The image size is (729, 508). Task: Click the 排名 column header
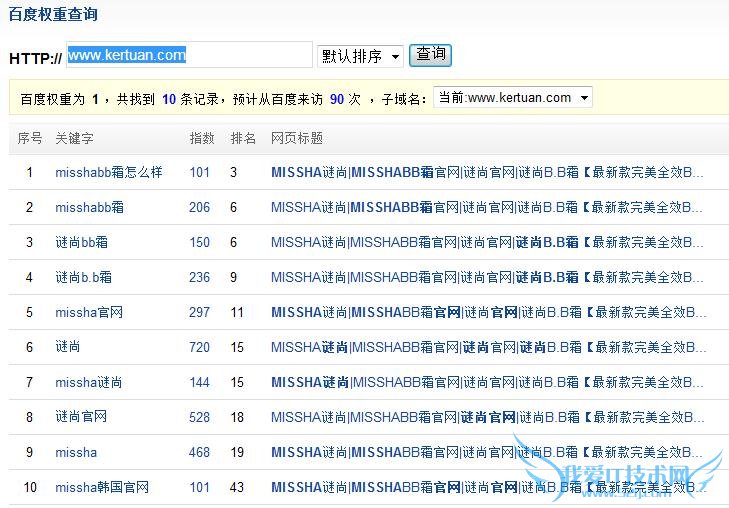243,138
